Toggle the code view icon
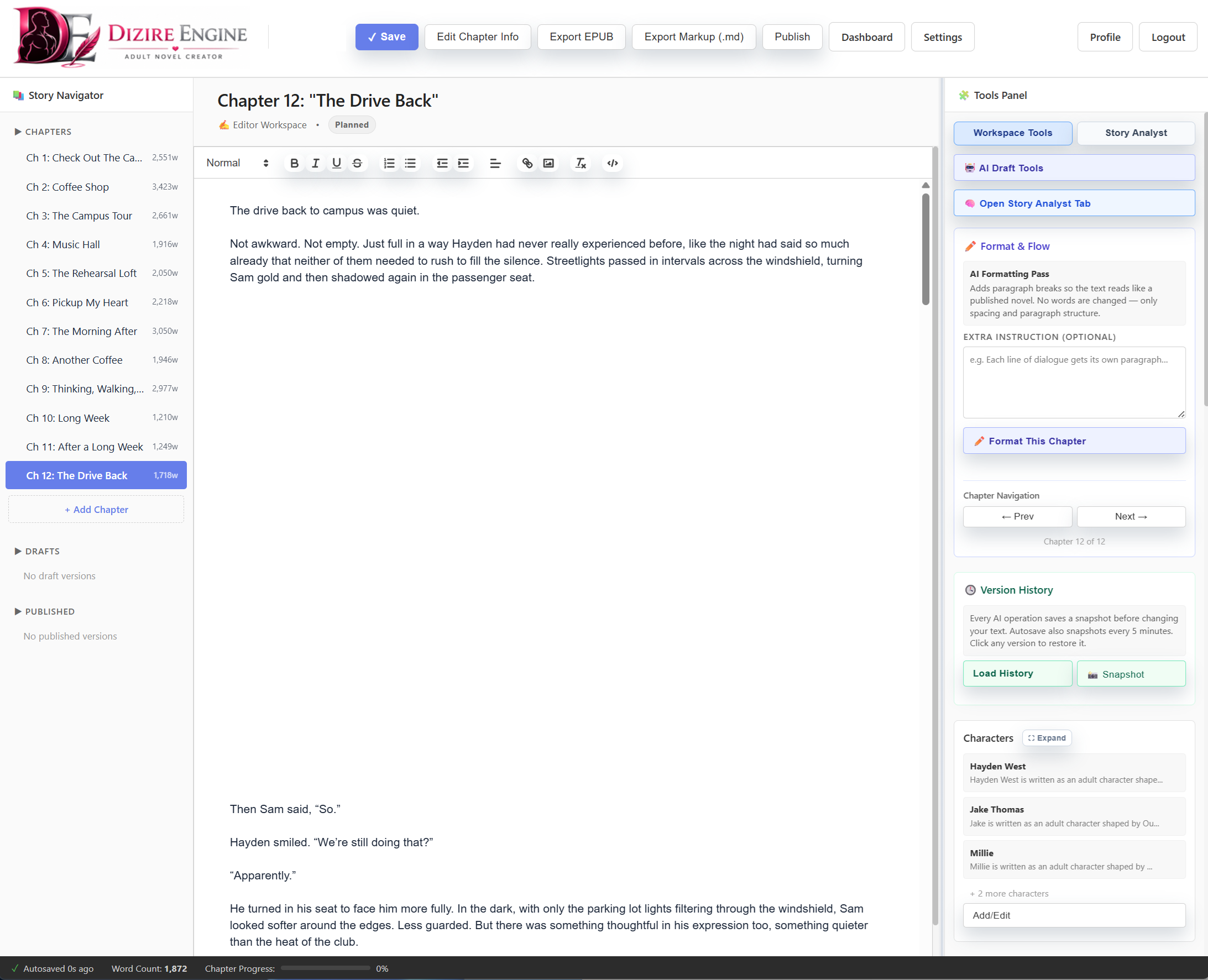This screenshot has width=1208, height=980. click(613, 163)
